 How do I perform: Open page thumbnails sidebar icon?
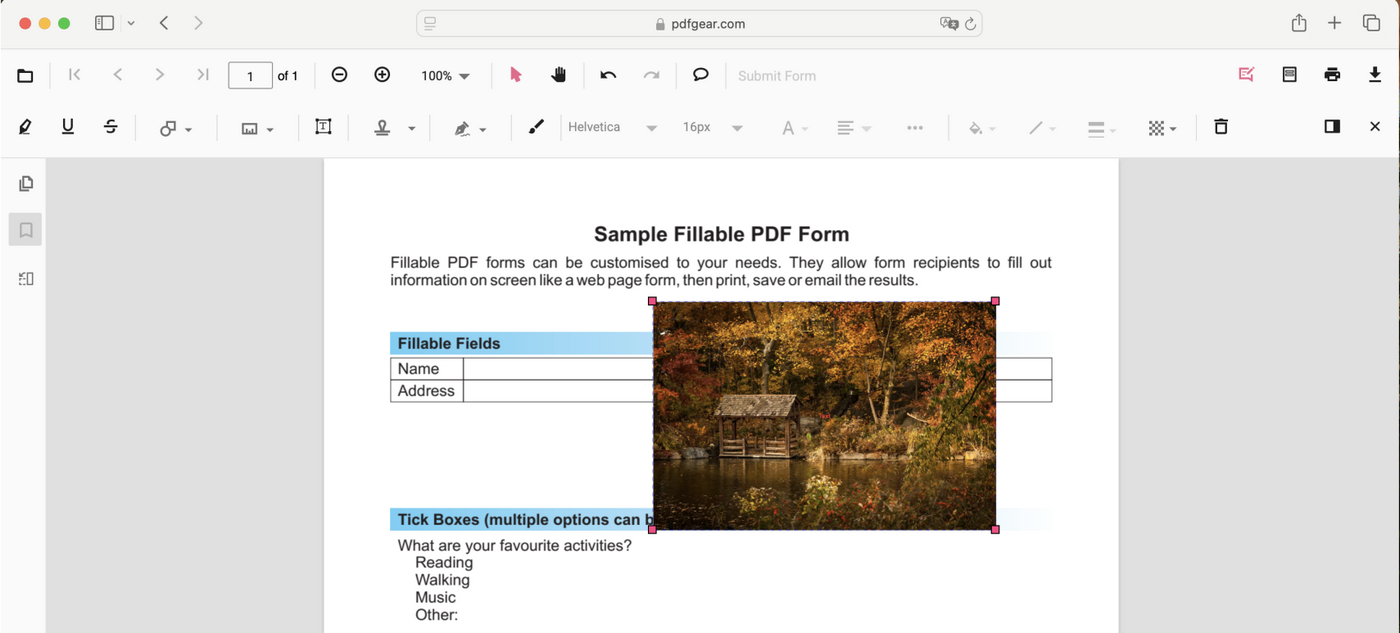pyautogui.click(x=26, y=183)
